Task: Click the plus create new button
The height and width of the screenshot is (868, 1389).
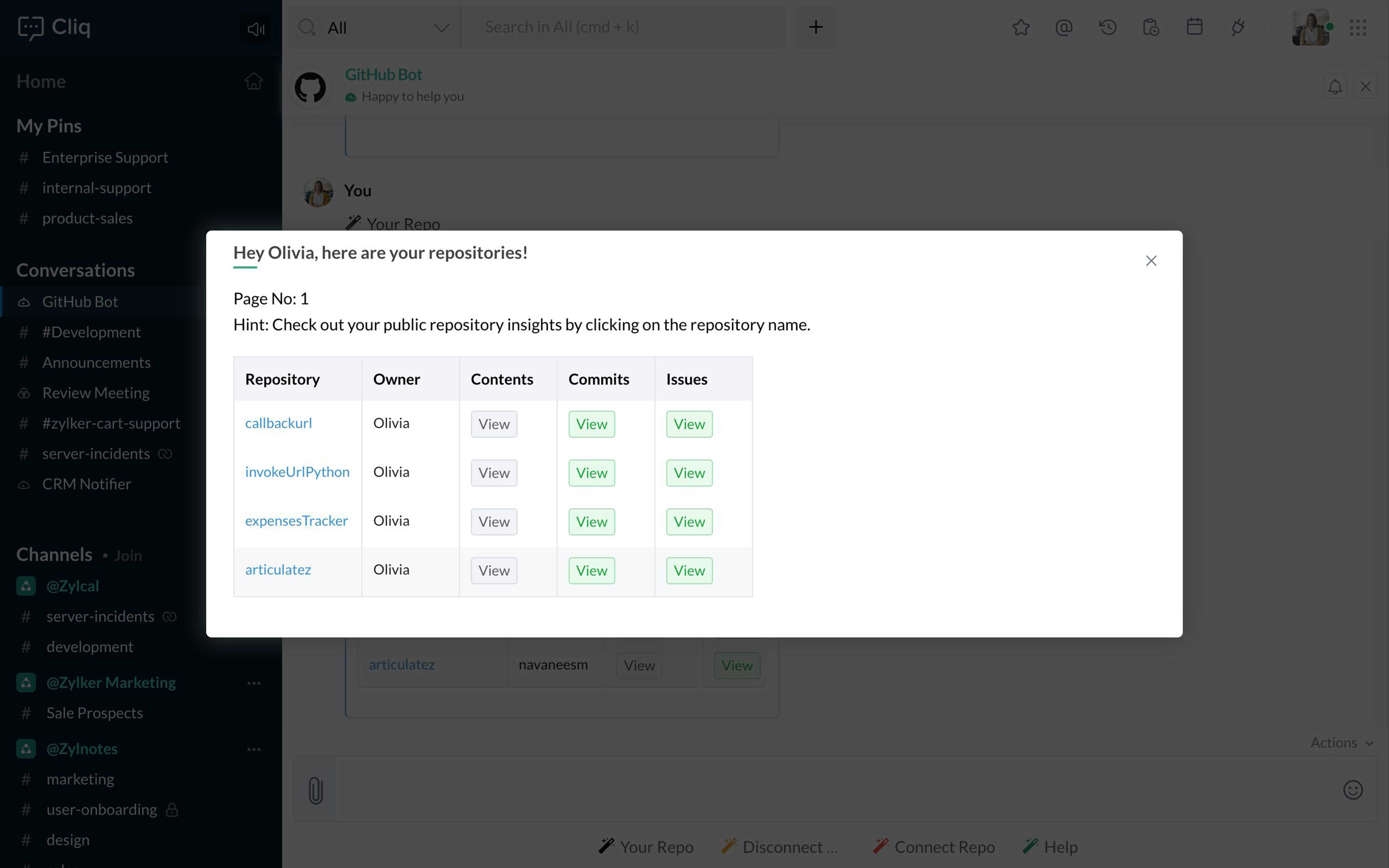Action: coord(815,27)
